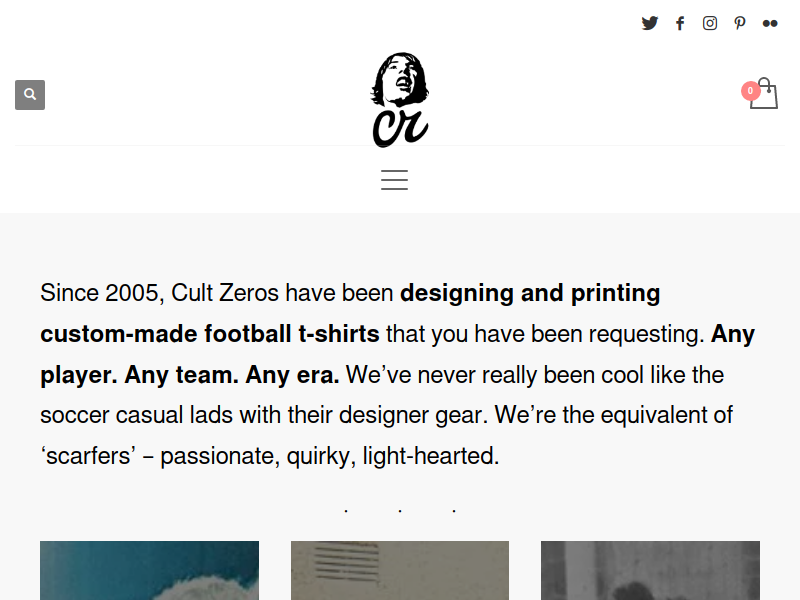Open the Flickr two-dot icon
This screenshot has width=800, height=600.
pos(770,23)
